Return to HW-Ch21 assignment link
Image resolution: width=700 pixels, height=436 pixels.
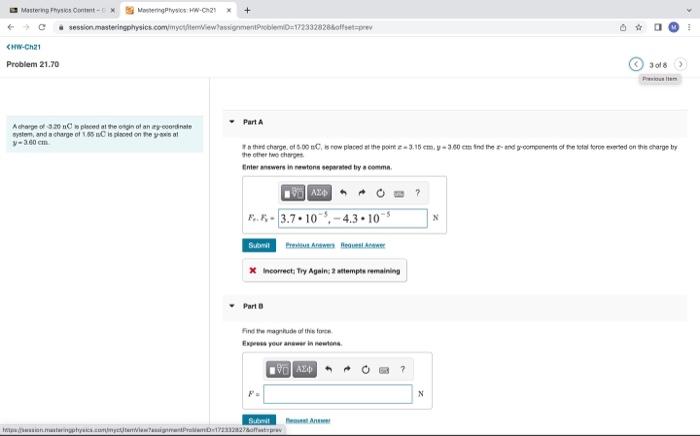coord(24,47)
